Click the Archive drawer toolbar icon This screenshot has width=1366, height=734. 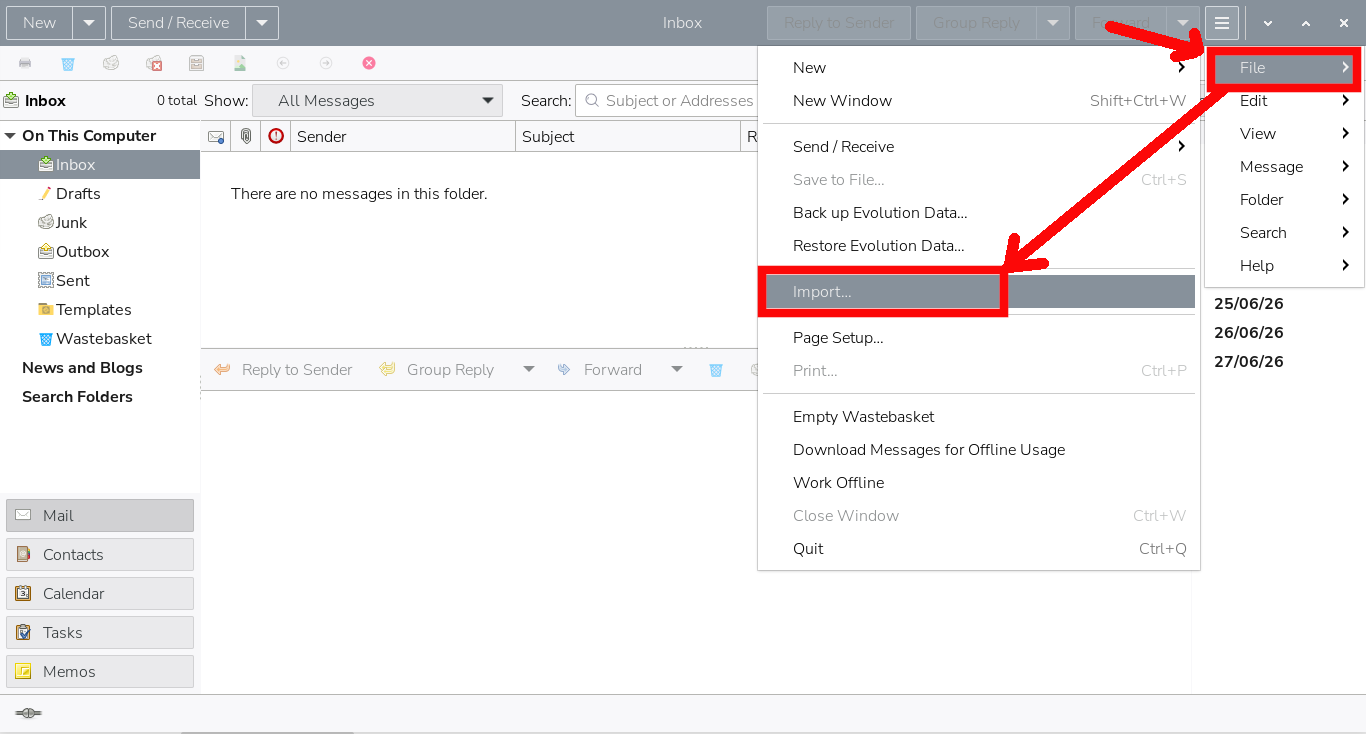[x=197, y=63]
